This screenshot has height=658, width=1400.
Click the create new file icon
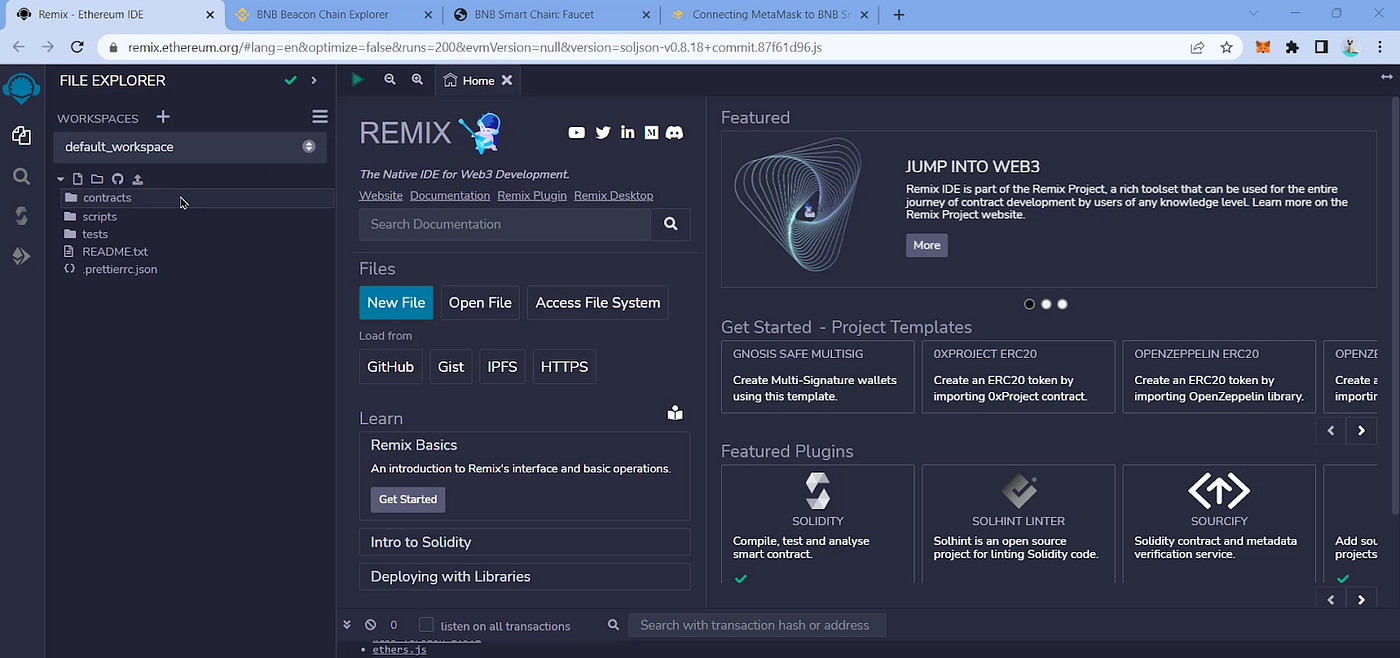[x=78, y=179]
